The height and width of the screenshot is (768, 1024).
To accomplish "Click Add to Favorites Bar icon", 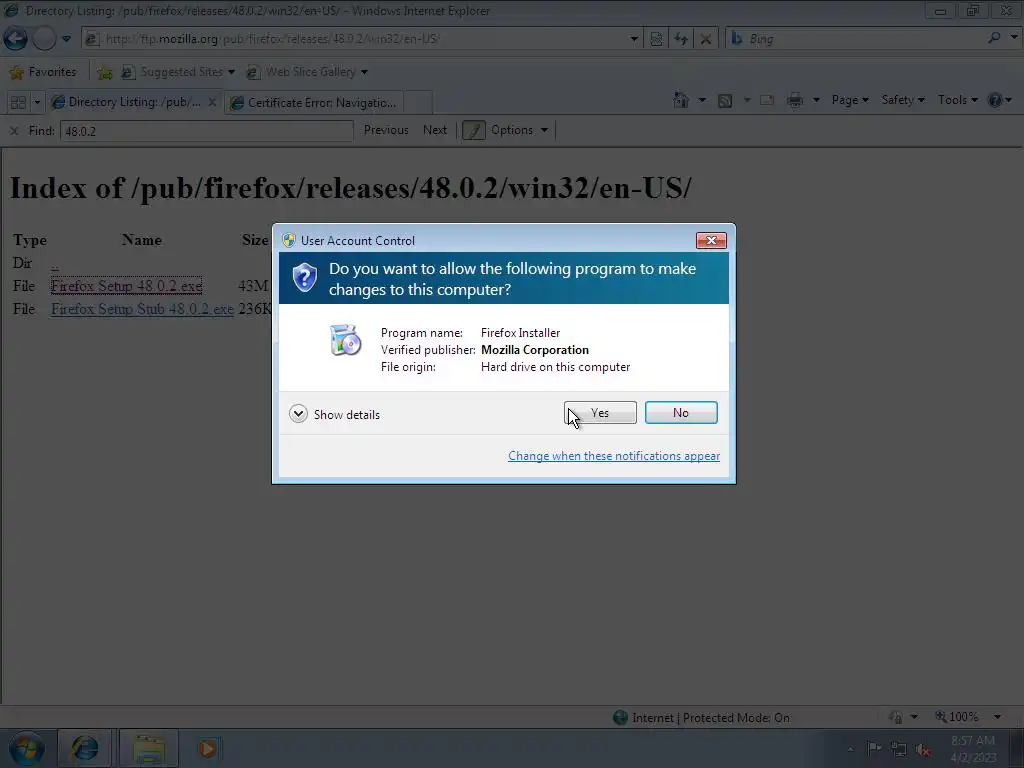I will (x=104, y=72).
